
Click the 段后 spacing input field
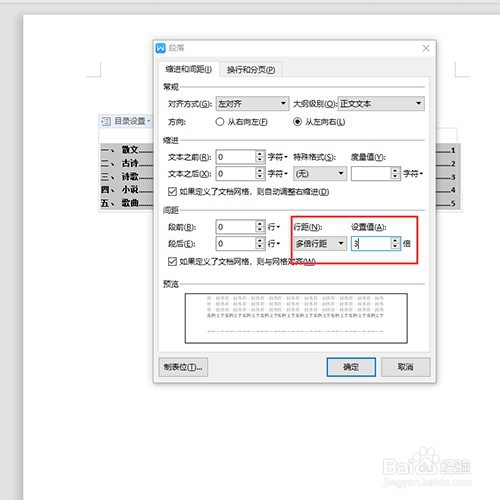(x=236, y=243)
